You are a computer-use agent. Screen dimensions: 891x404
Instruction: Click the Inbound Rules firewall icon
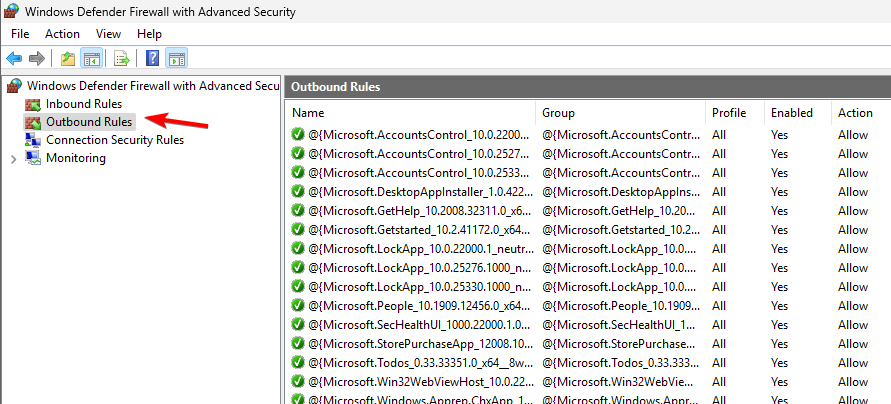[x=33, y=104]
